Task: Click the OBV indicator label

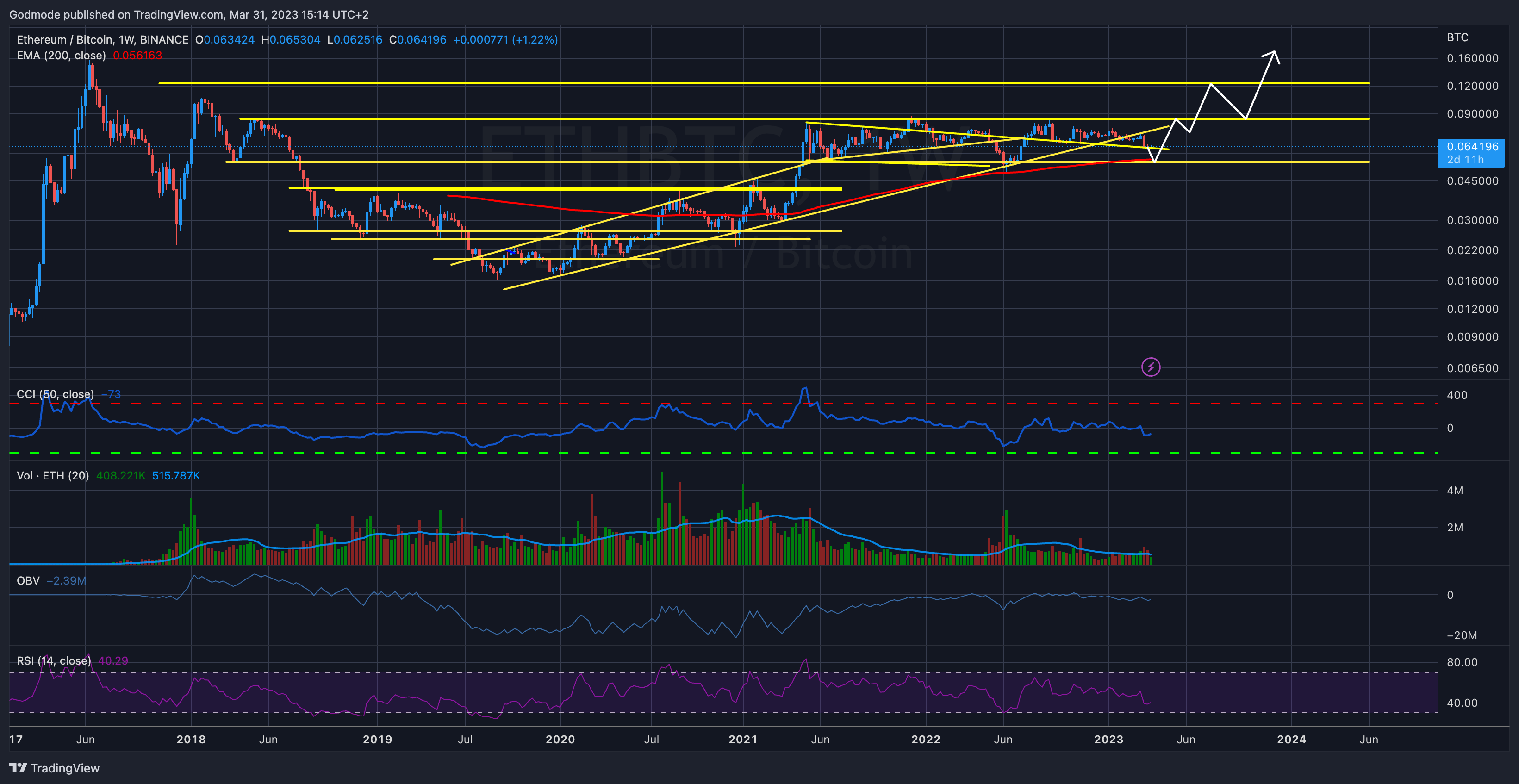Action: (28, 581)
